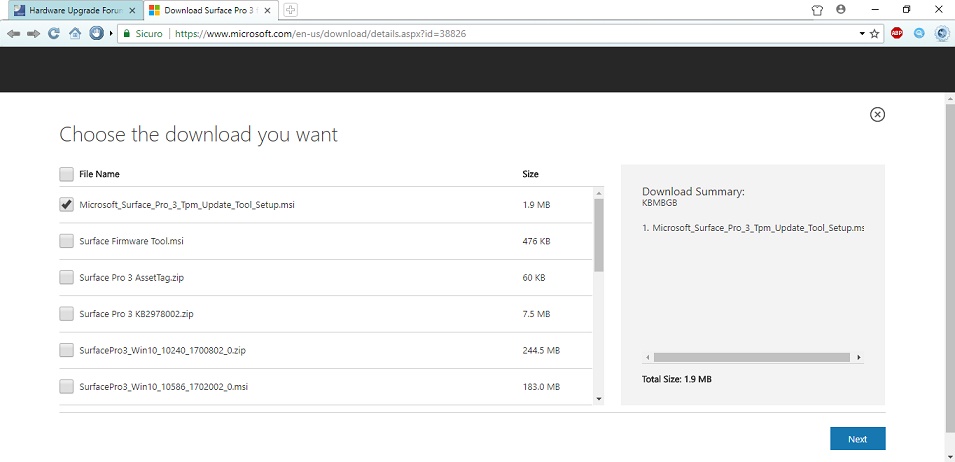Open a new tab with the plus button
Image resolution: width=955 pixels, height=462 pixels.
click(x=291, y=10)
